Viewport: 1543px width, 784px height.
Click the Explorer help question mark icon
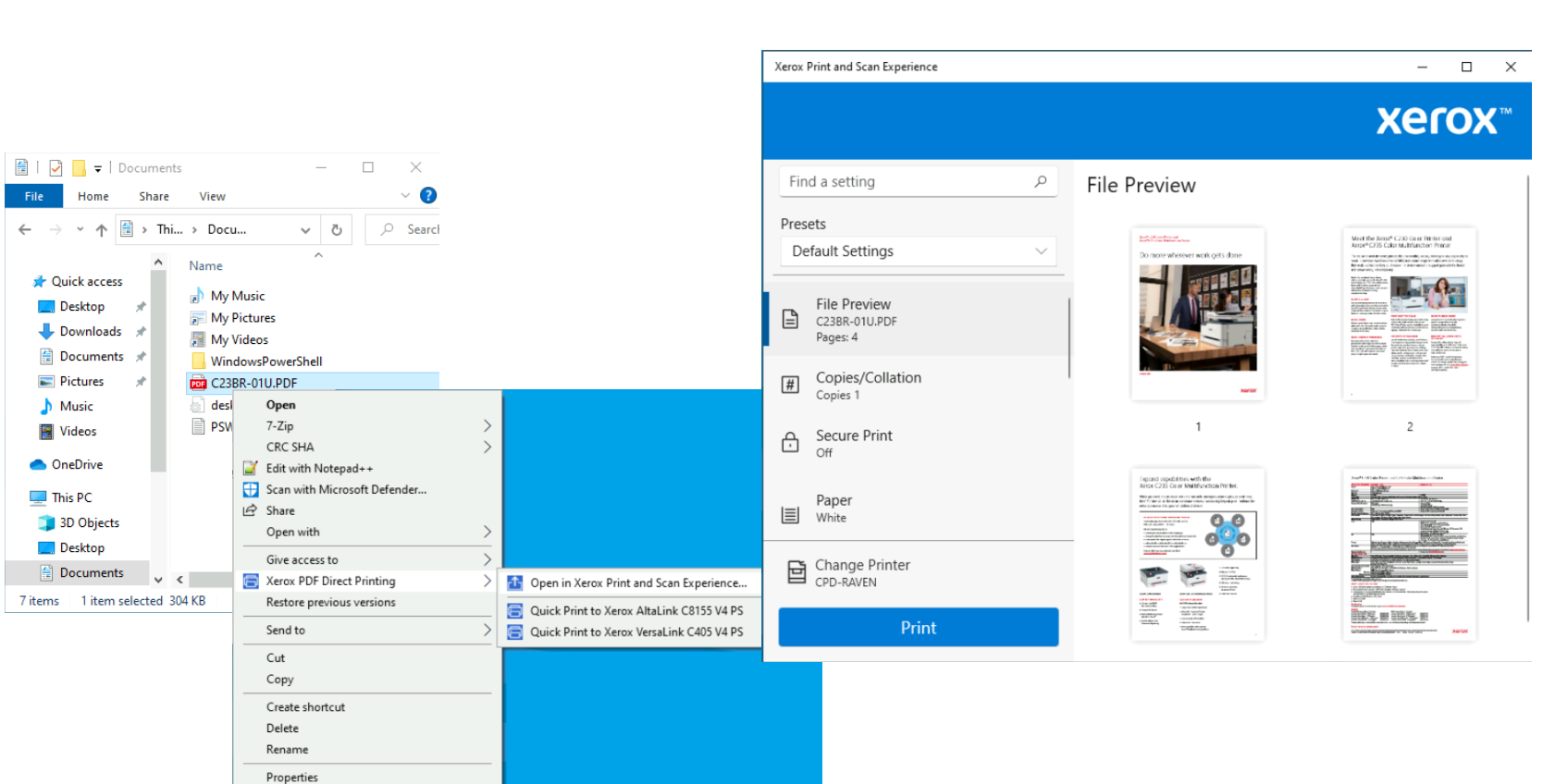pyautogui.click(x=428, y=195)
